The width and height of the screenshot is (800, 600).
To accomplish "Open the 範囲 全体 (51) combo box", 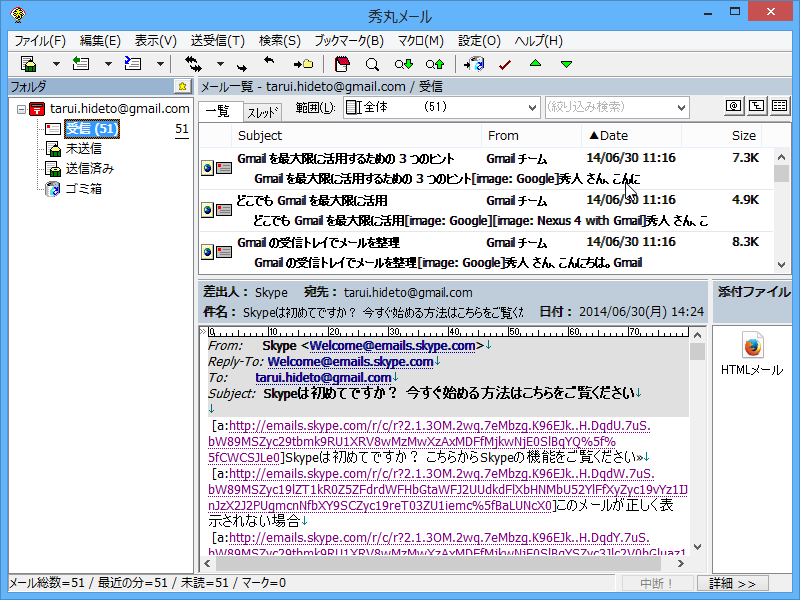I will pyautogui.click(x=441, y=107).
